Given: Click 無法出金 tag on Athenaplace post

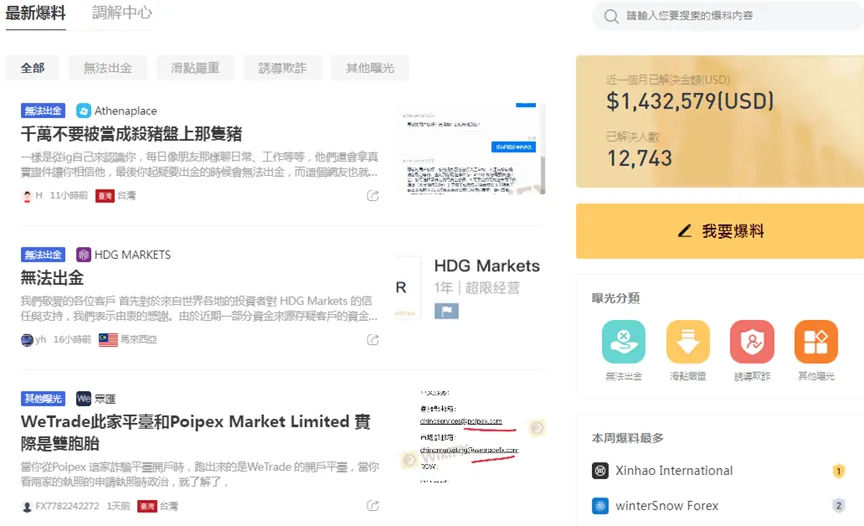Looking at the screenshot, I should tap(43, 111).
